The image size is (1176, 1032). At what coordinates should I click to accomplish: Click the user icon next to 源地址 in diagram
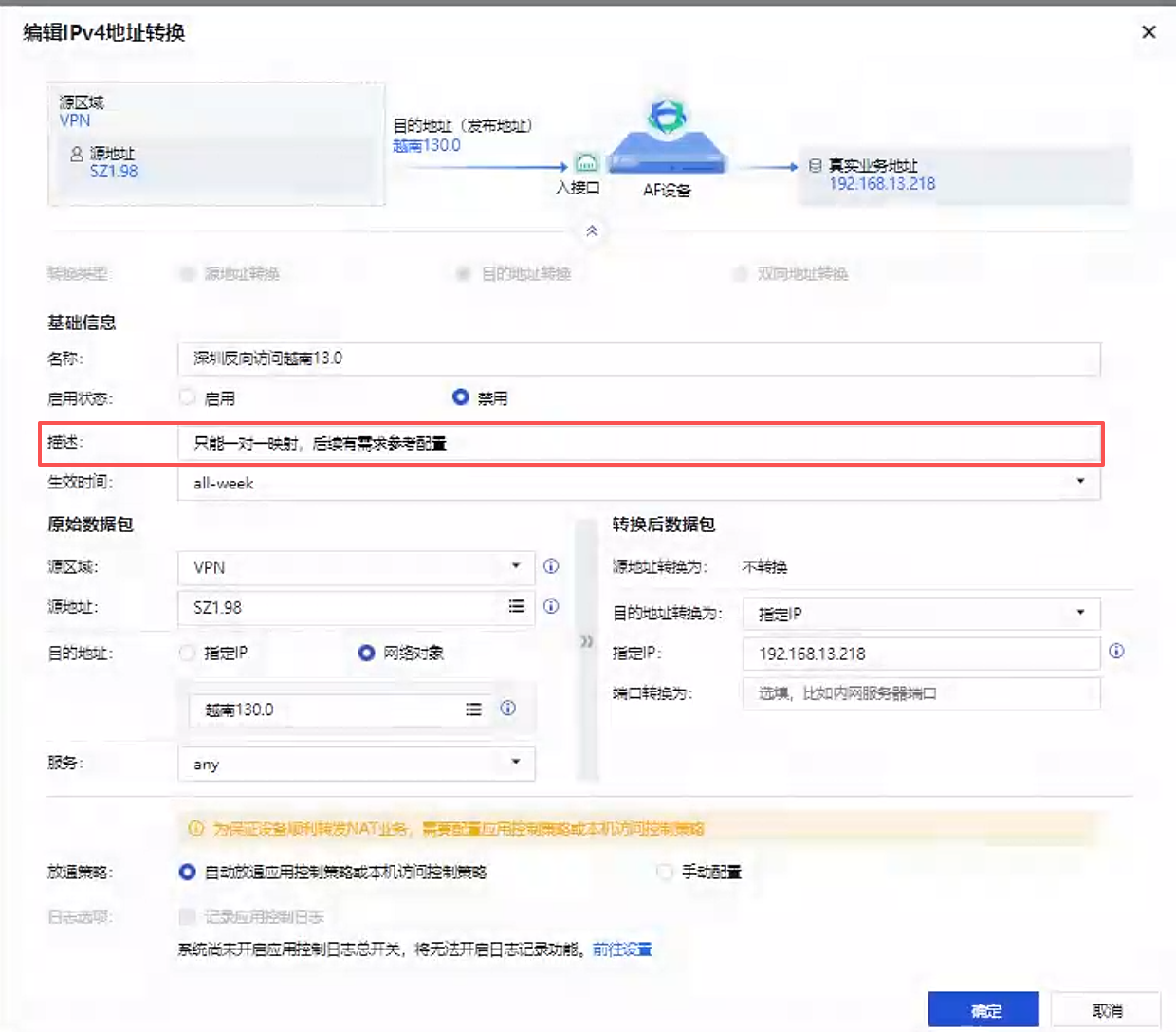77,153
